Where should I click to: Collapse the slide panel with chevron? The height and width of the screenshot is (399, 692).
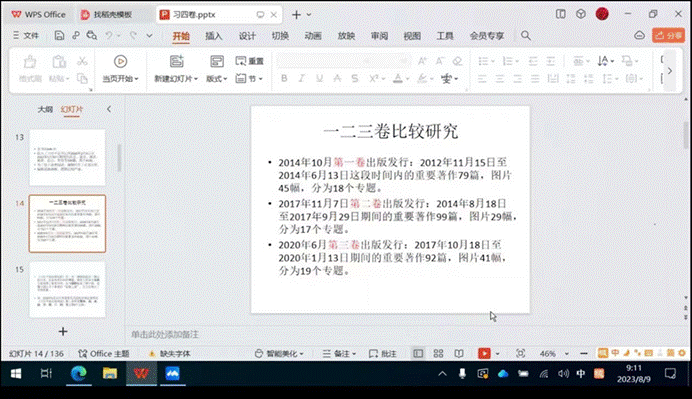tap(109, 109)
